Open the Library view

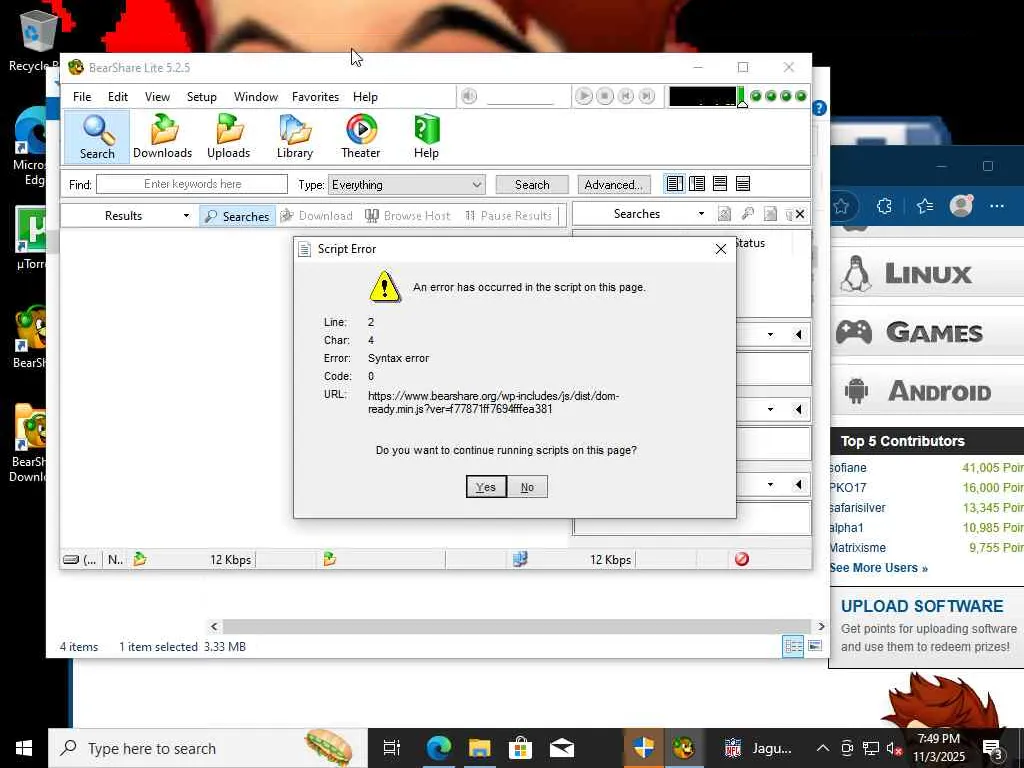(295, 136)
